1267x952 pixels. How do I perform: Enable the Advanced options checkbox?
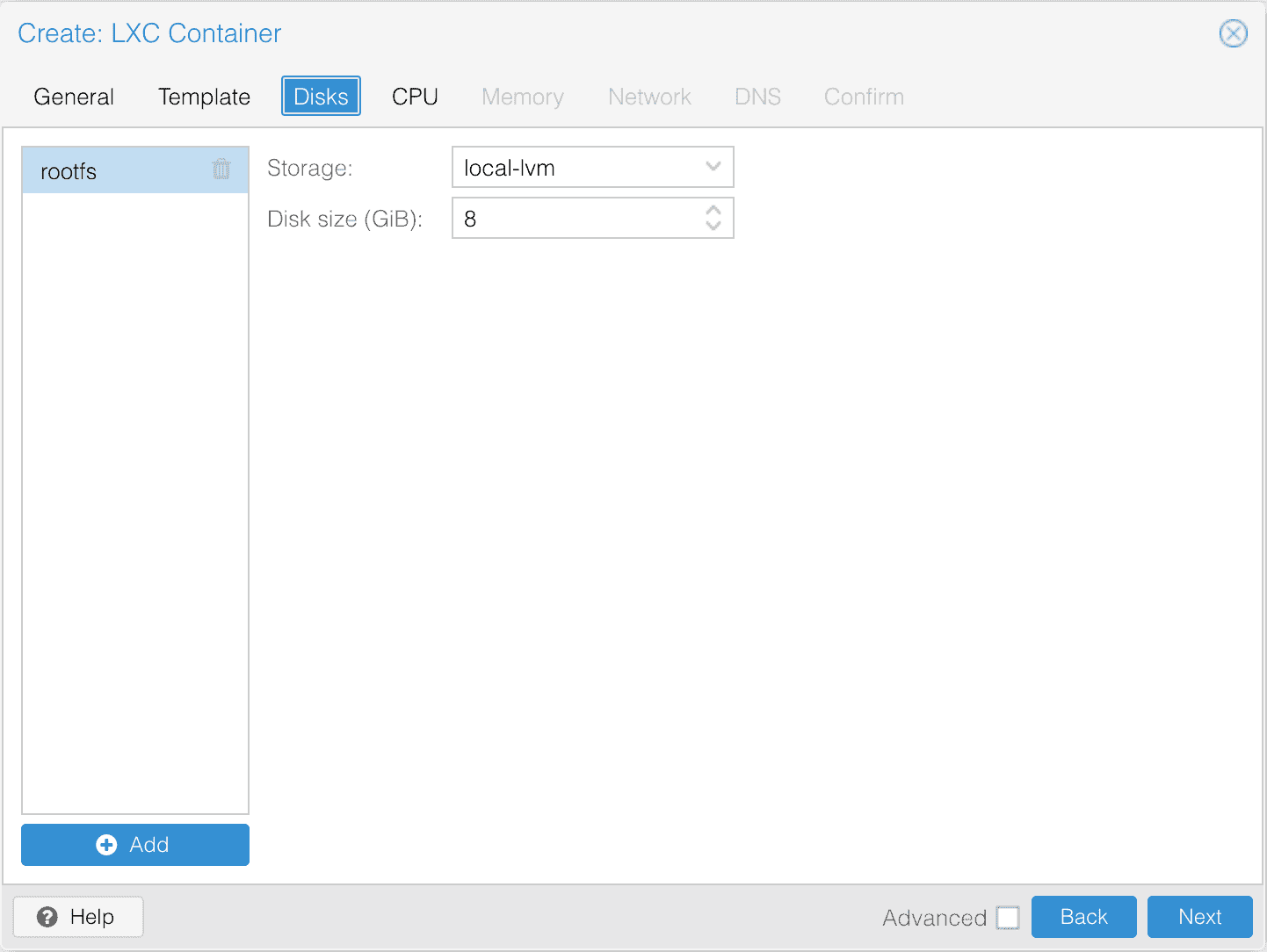pos(1008,918)
